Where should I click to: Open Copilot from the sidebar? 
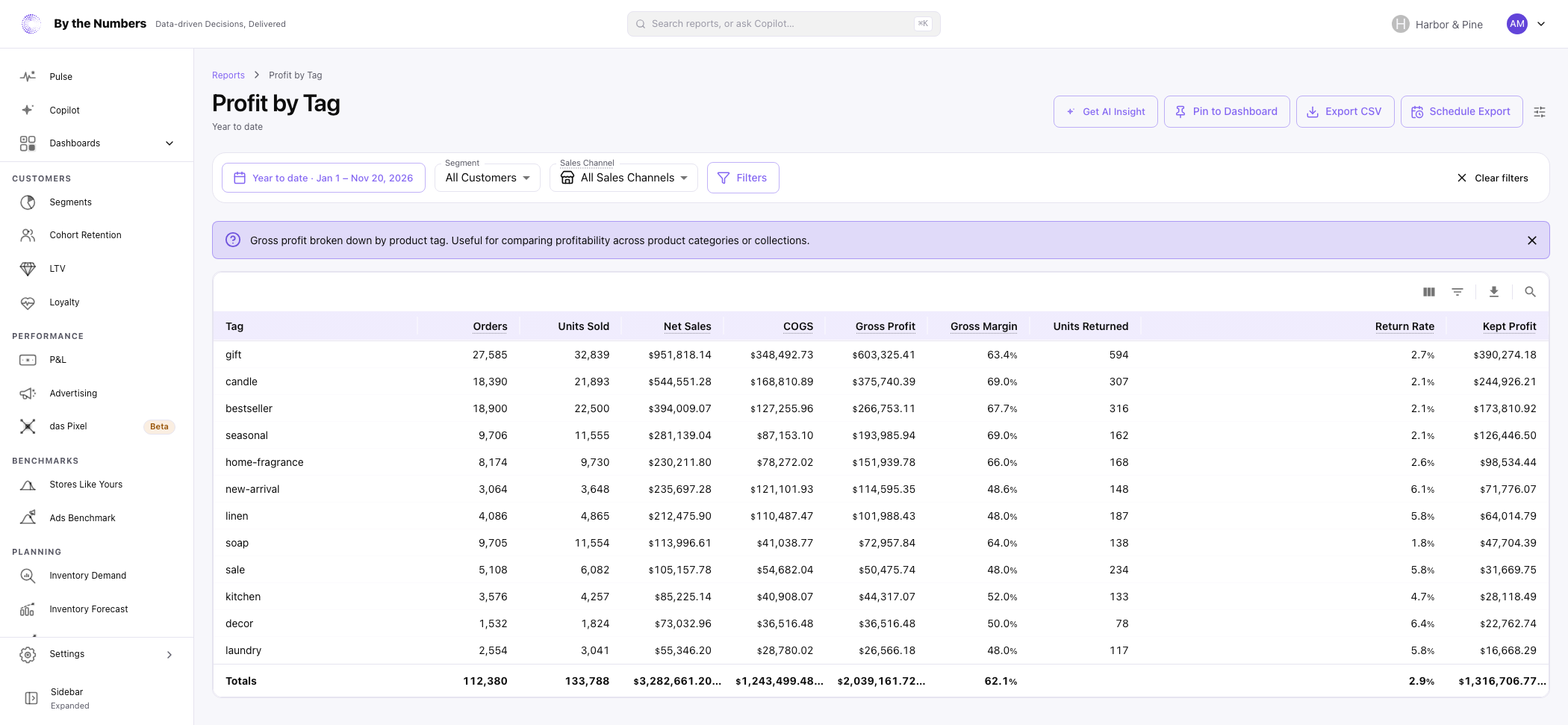click(x=97, y=110)
